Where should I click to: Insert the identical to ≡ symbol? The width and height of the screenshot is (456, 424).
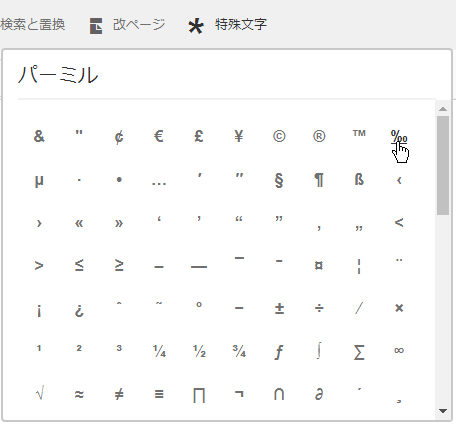[159, 395]
